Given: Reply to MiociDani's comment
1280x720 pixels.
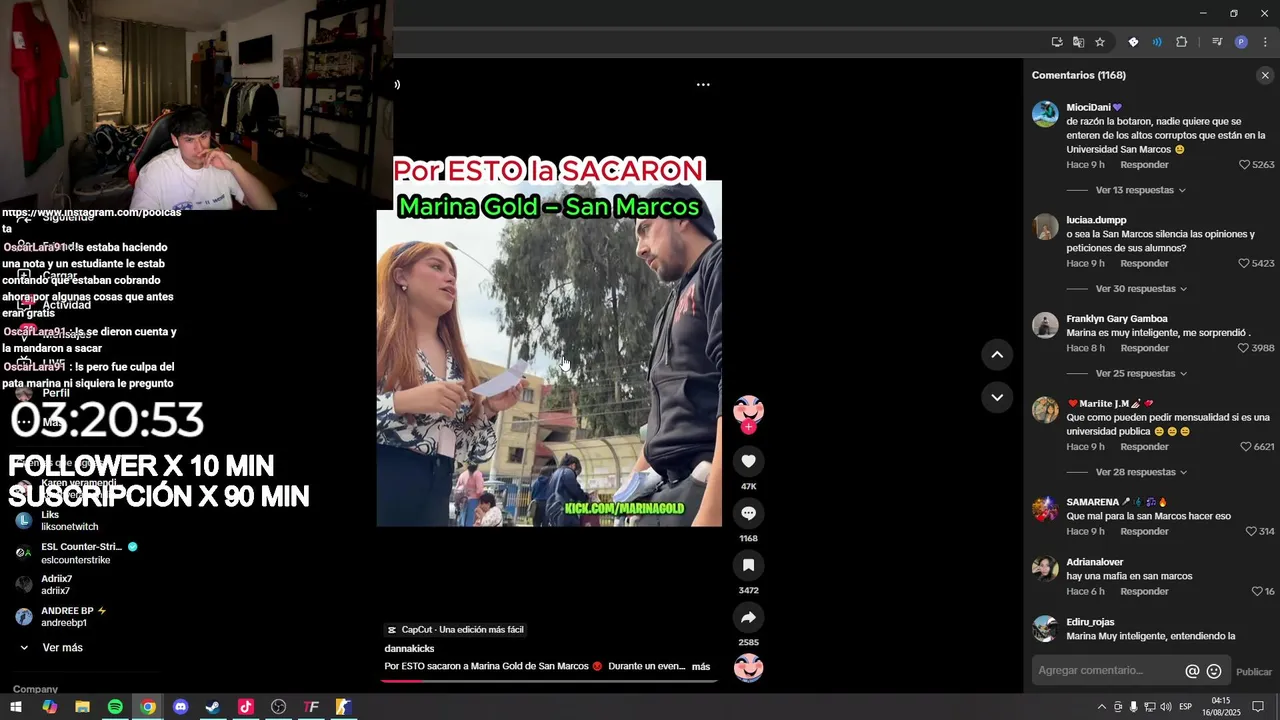Looking at the screenshot, I should (x=1144, y=165).
